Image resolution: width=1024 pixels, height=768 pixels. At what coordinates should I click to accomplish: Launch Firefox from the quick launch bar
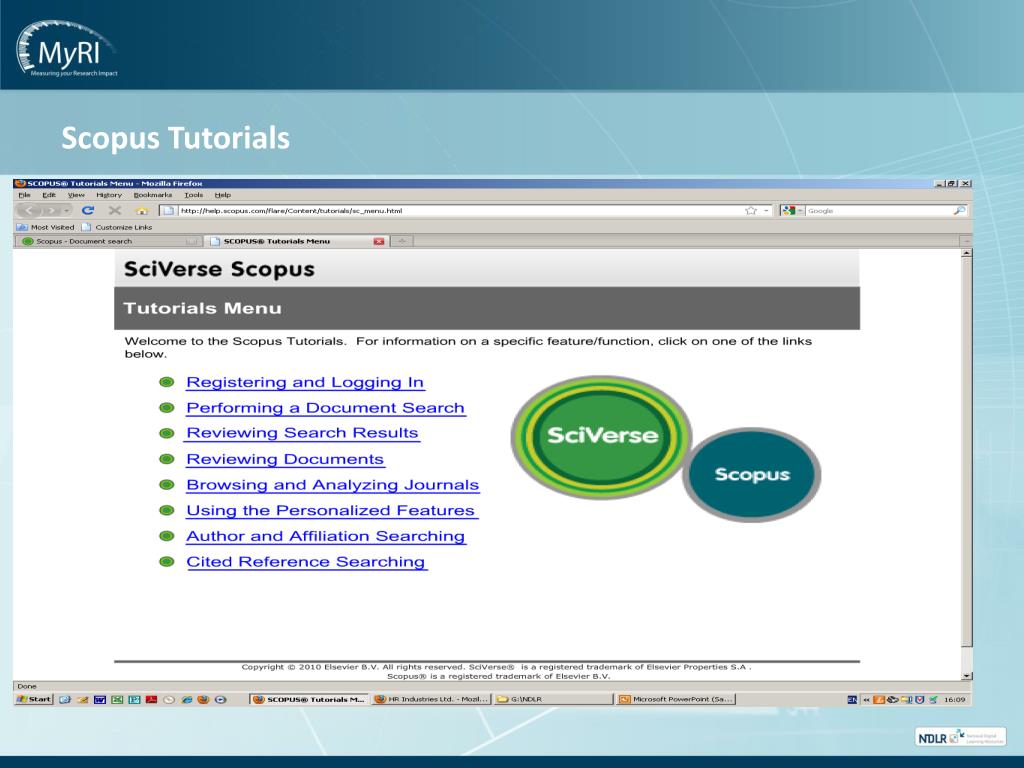pyautogui.click(x=203, y=699)
